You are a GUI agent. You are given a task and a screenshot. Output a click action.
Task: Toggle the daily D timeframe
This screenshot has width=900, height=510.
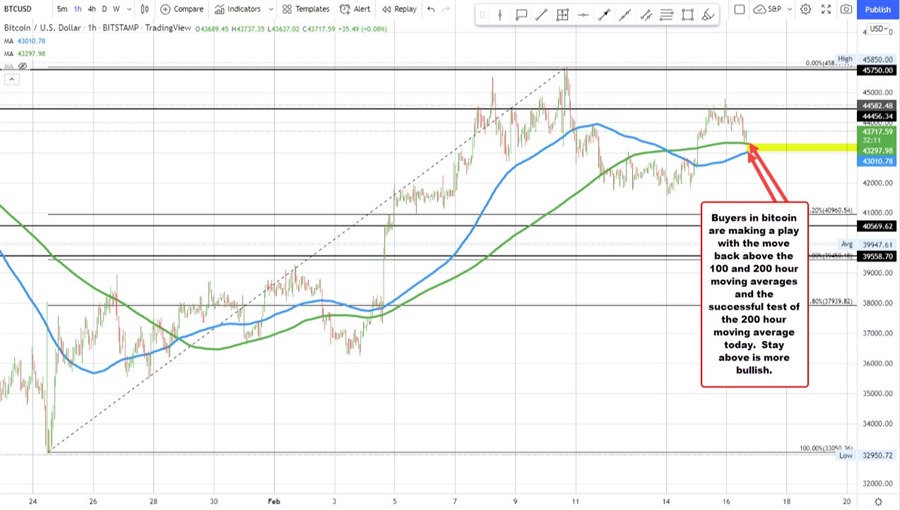(x=106, y=9)
